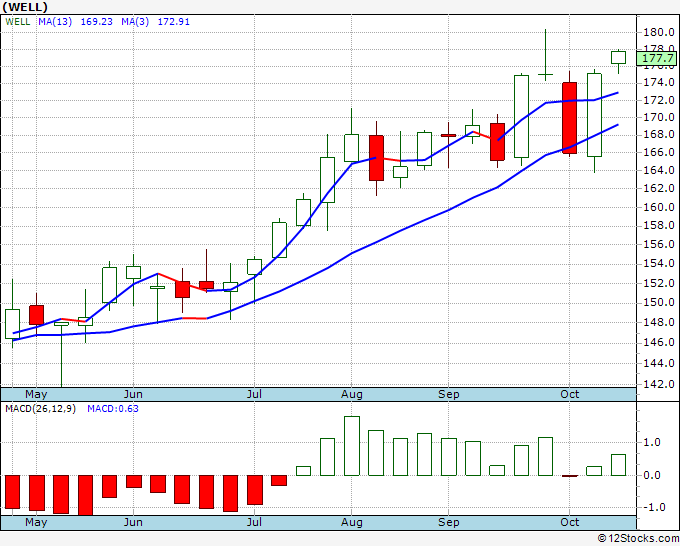Click Sep on the MACD date axis
Viewport: 680px width, 546px height.
(448, 522)
